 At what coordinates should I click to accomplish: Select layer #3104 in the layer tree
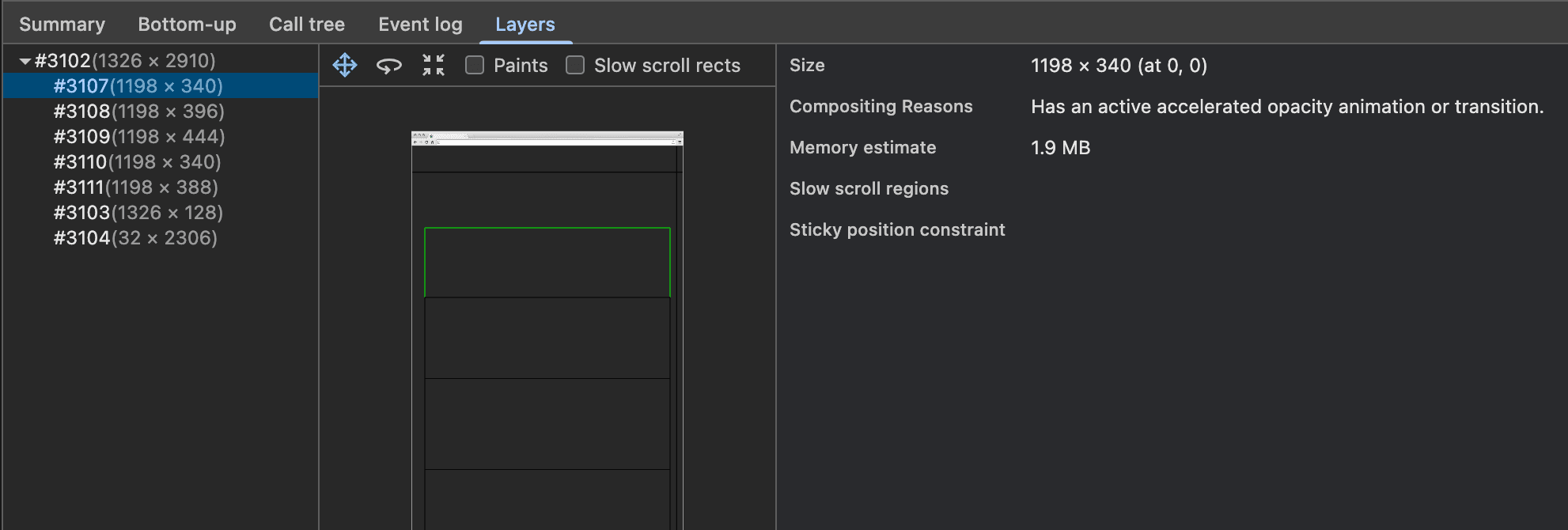[x=135, y=238]
